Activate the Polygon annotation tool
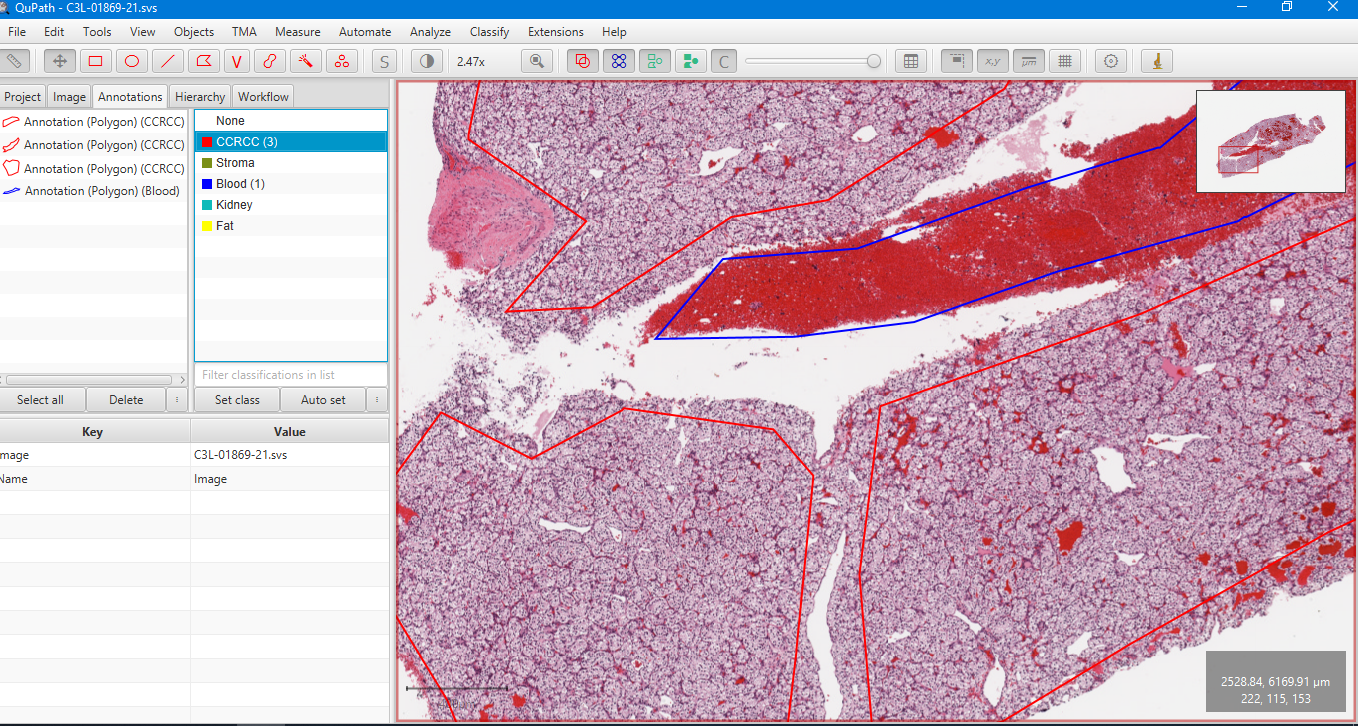1363x727 pixels. [x=203, y=61]
